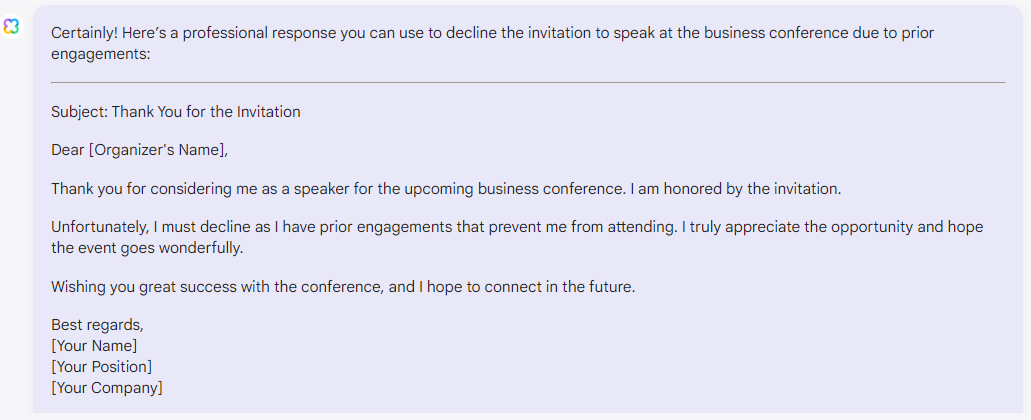The width and height of the screenshot is (1031, 420).
Task: Click the text "the event goes wonderfully."
Action: pyautogui.click(x=148, y=247)
